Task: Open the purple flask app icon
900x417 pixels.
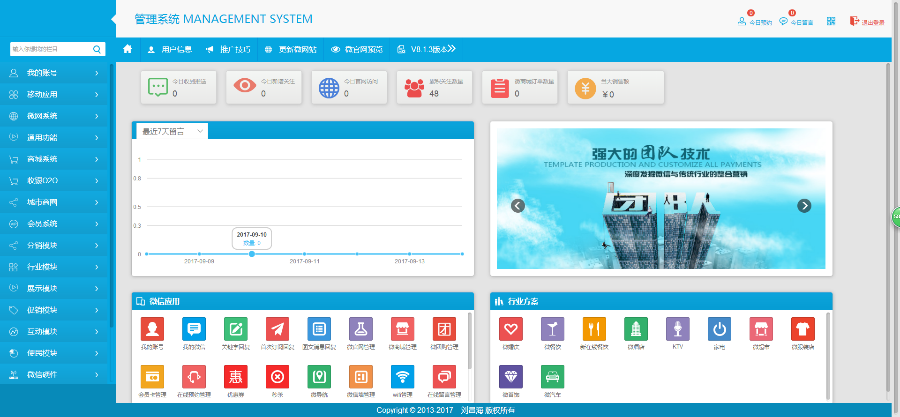Action: [x=361, y=329]
